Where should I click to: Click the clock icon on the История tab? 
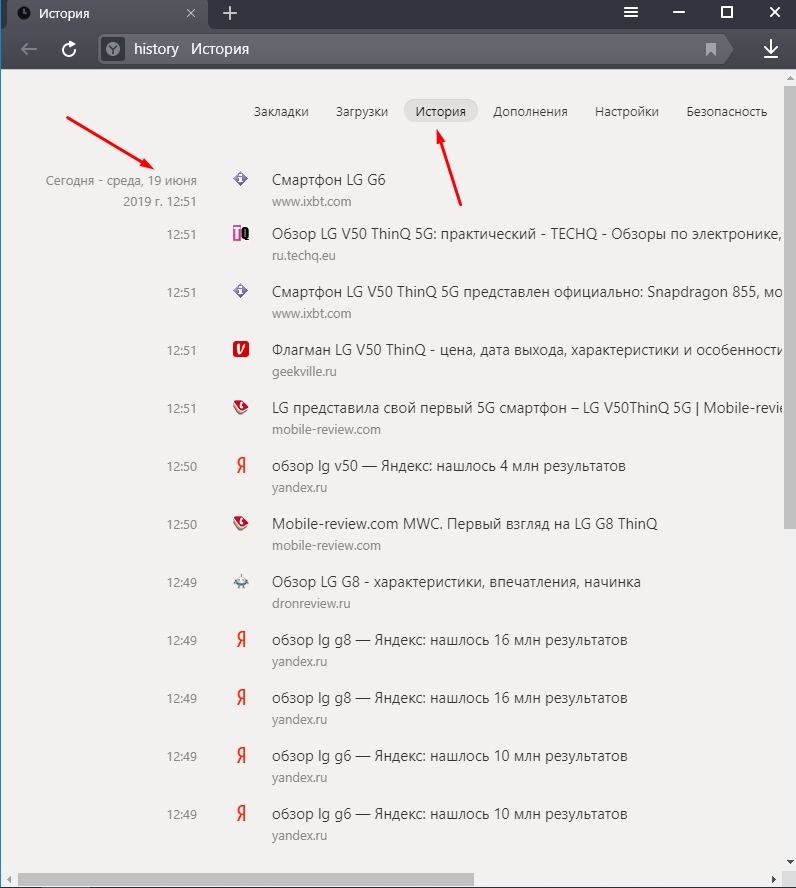click(24, 13)
